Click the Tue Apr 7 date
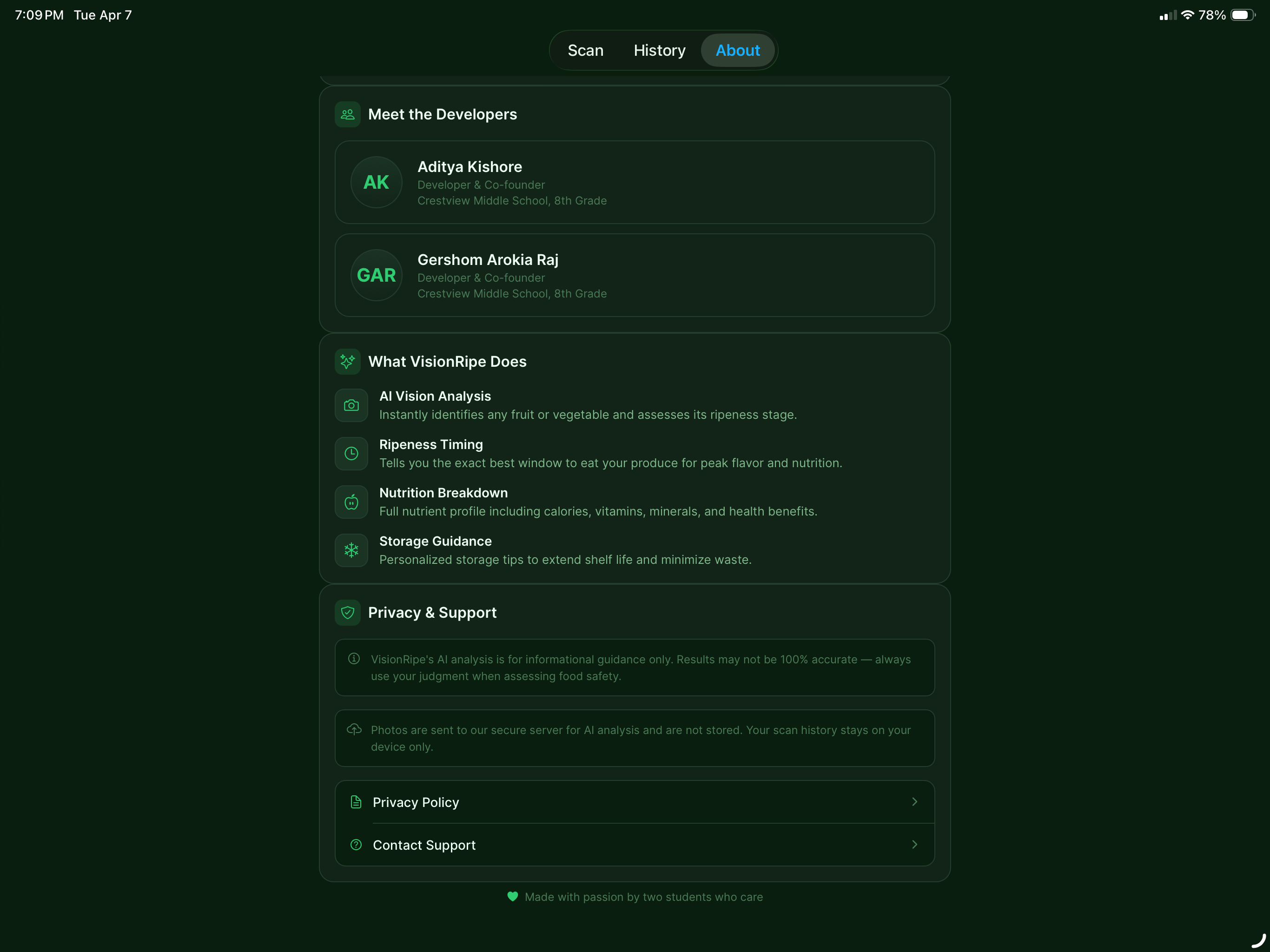Viewport: 1270px width, 952px height. coord(103,15)
